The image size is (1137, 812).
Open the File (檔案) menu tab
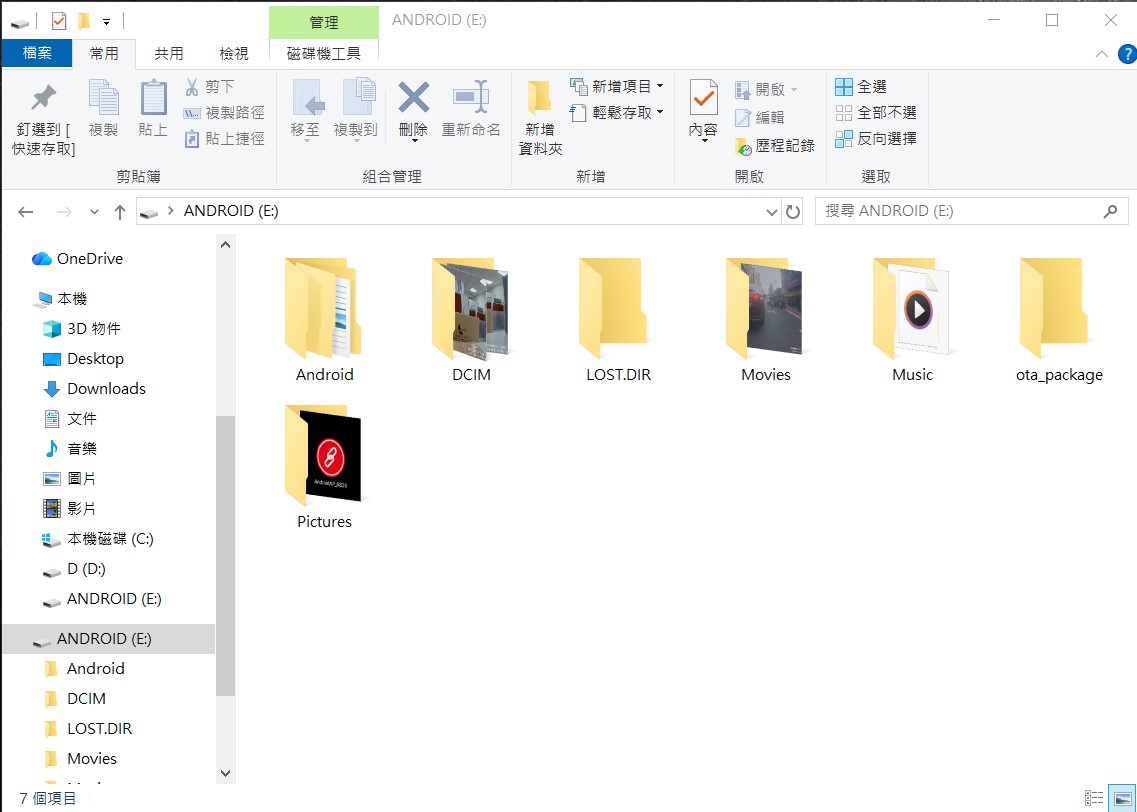pyautogui.click(x=36, y=53)
